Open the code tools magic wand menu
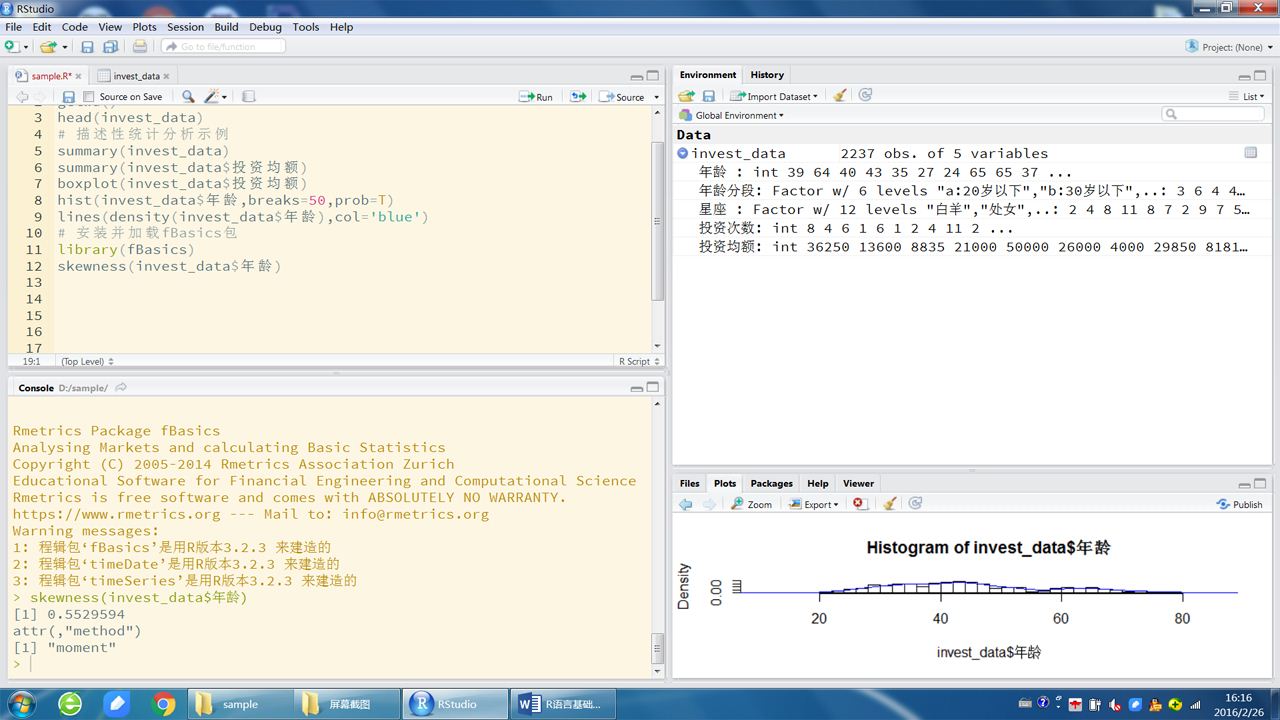This screenshot has width=1280, height=720. tap(215, 97)
